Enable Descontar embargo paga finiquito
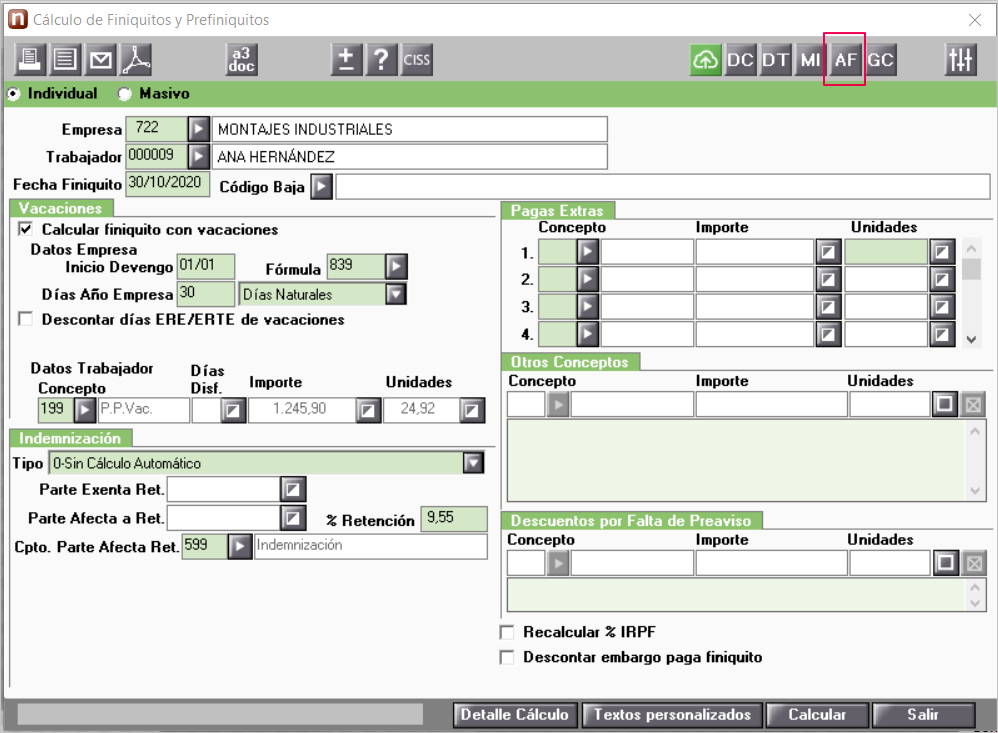The image size is (998, 733). point(507,657)
